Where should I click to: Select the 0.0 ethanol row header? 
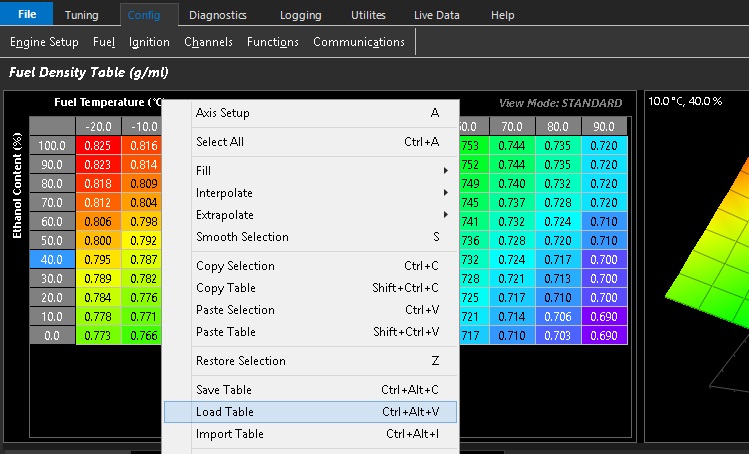(52, 335)
